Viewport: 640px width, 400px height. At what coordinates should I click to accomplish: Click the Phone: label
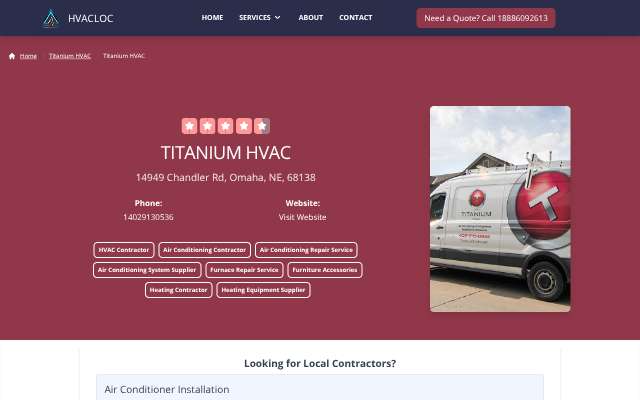148,203
